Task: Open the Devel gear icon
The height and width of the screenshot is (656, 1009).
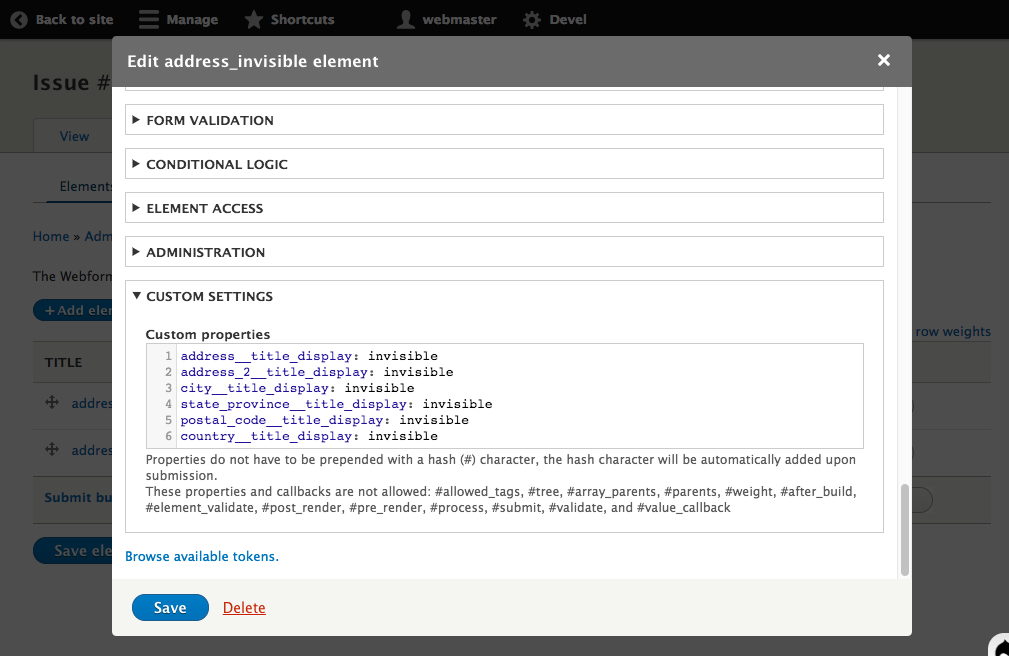Action: [x=532, y=19]
